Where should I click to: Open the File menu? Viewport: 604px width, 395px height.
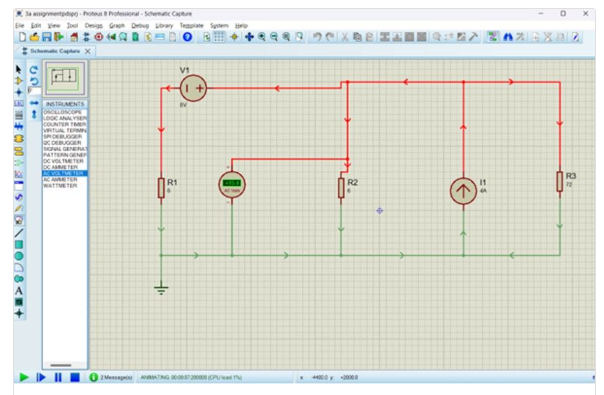[19, 25]
